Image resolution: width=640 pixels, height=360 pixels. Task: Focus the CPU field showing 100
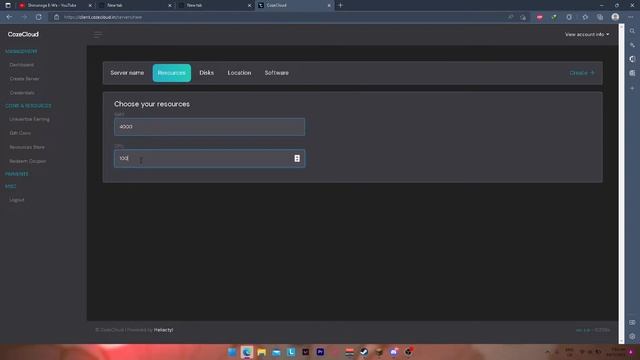209,158
